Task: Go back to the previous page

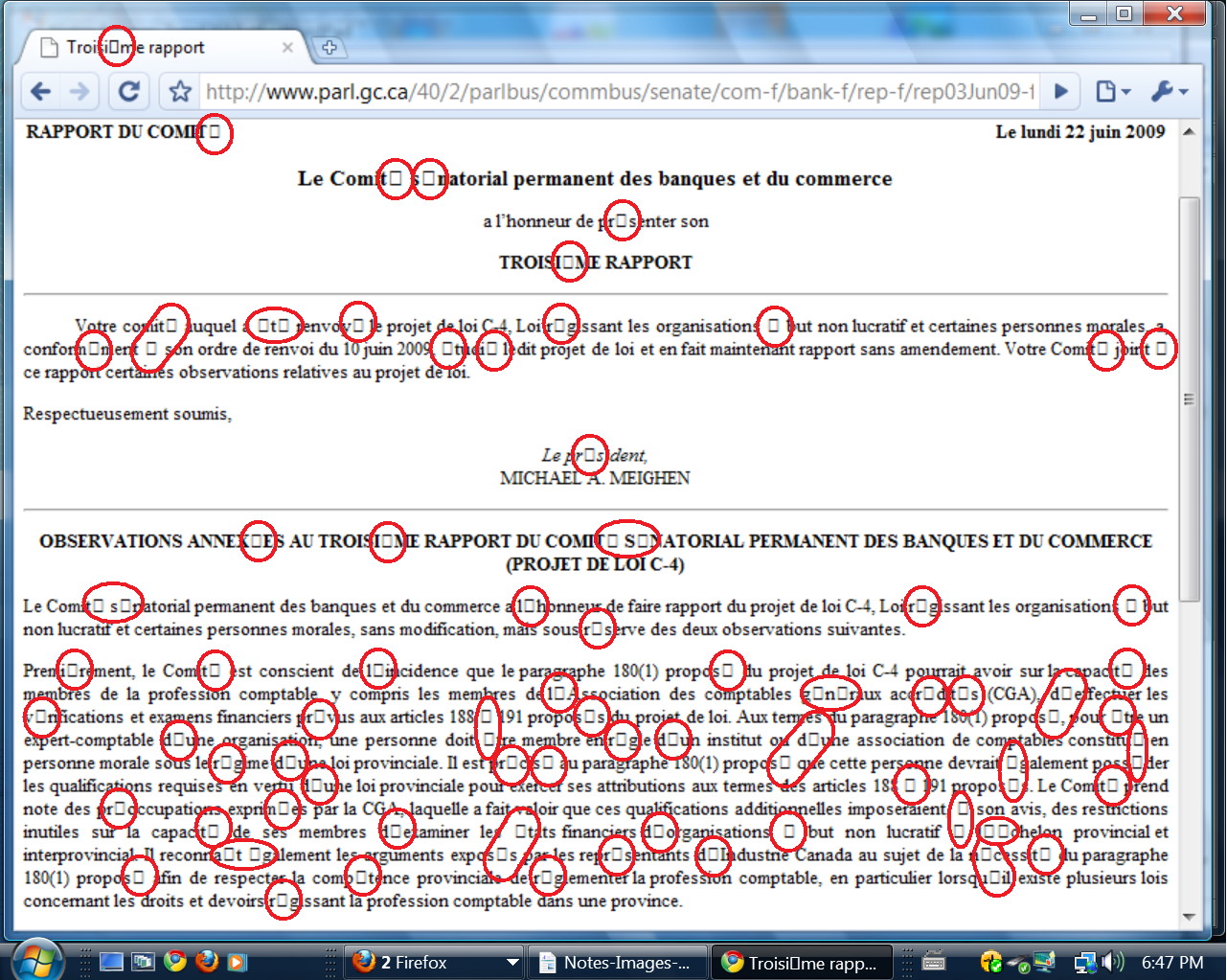Action: (x=40, y=91)
